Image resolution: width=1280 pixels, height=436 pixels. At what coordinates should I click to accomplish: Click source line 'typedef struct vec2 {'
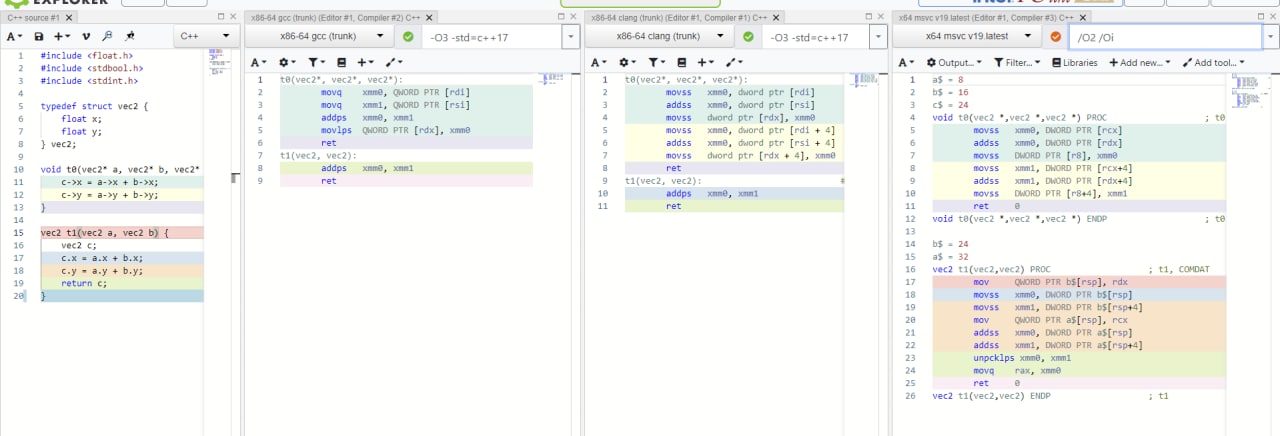click(94, 106)
